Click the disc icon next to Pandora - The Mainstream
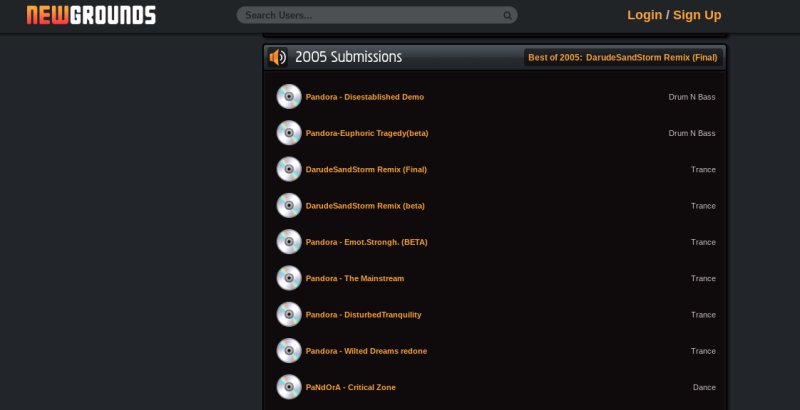Image resolution: width=800 pixels, height=410 pixels. coord(289,278)
